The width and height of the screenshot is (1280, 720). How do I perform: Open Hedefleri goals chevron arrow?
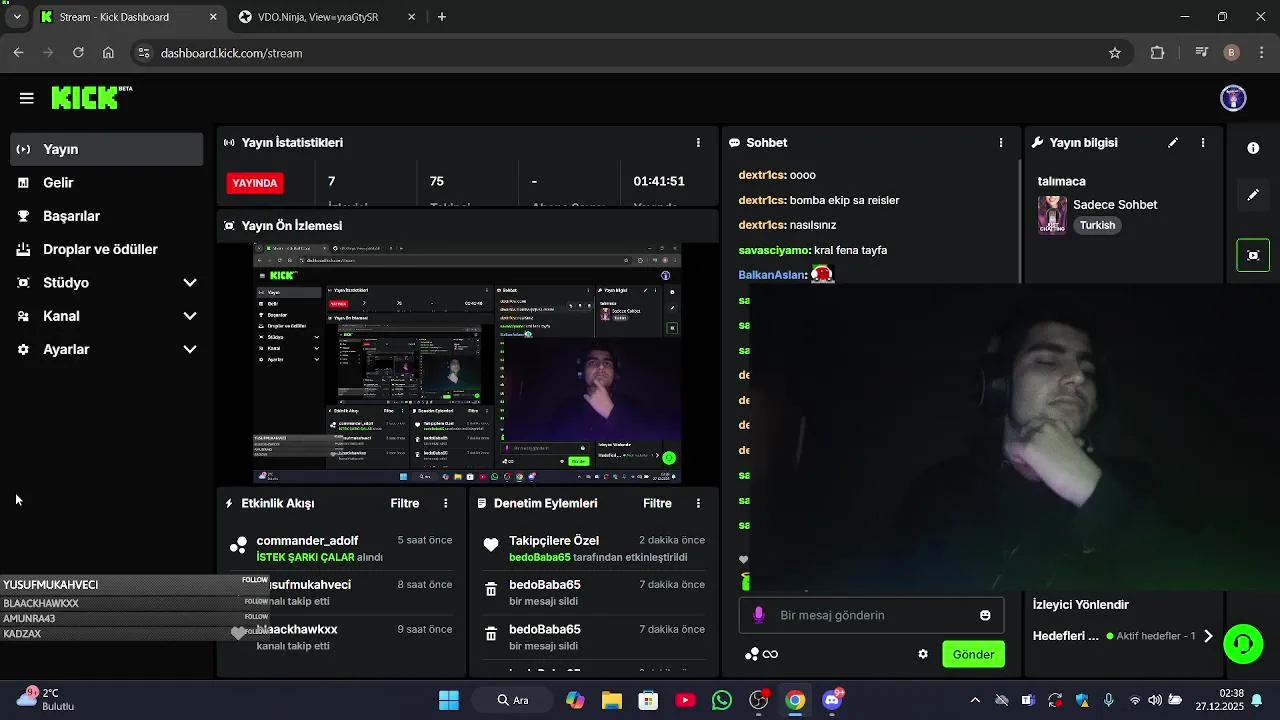pyautogui.click(x=1208, y=636)
